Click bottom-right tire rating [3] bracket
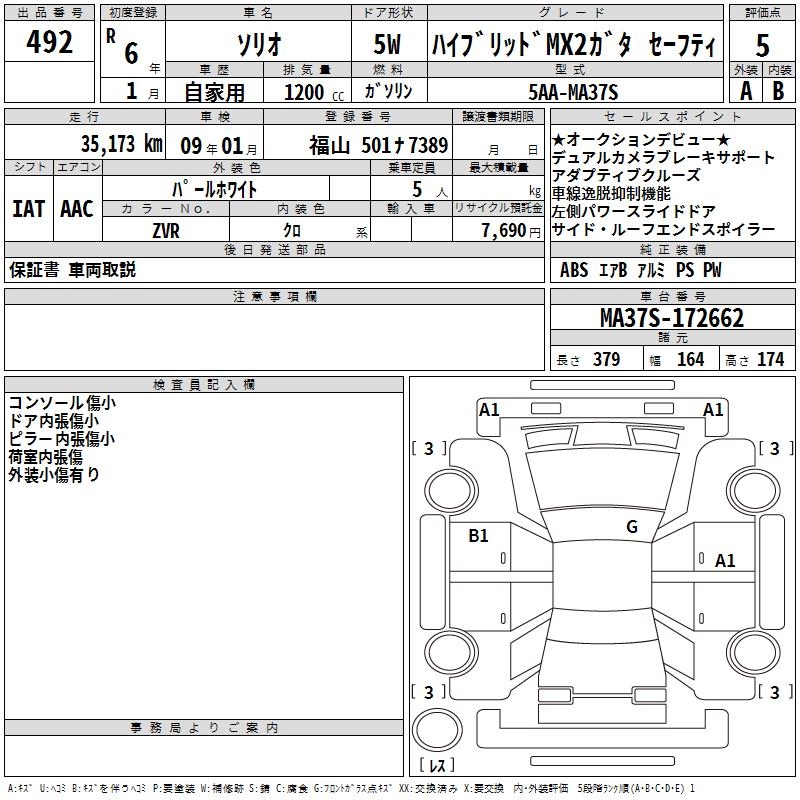Viewport: 800px width, 800px height. [x=774, y=692]
